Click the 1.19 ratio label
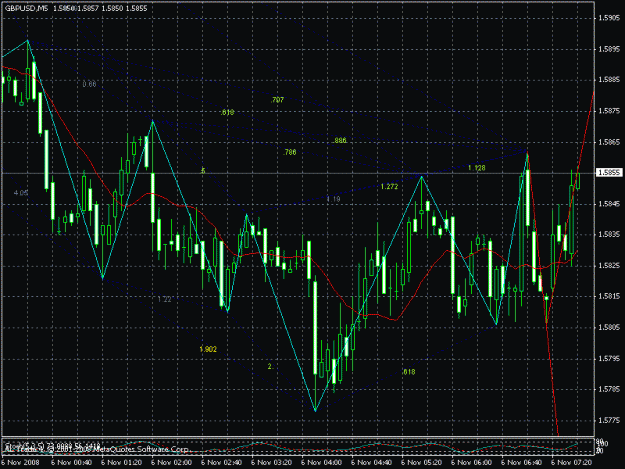Image resolution: width=625 pixels, height=469 pixels. 333,199
